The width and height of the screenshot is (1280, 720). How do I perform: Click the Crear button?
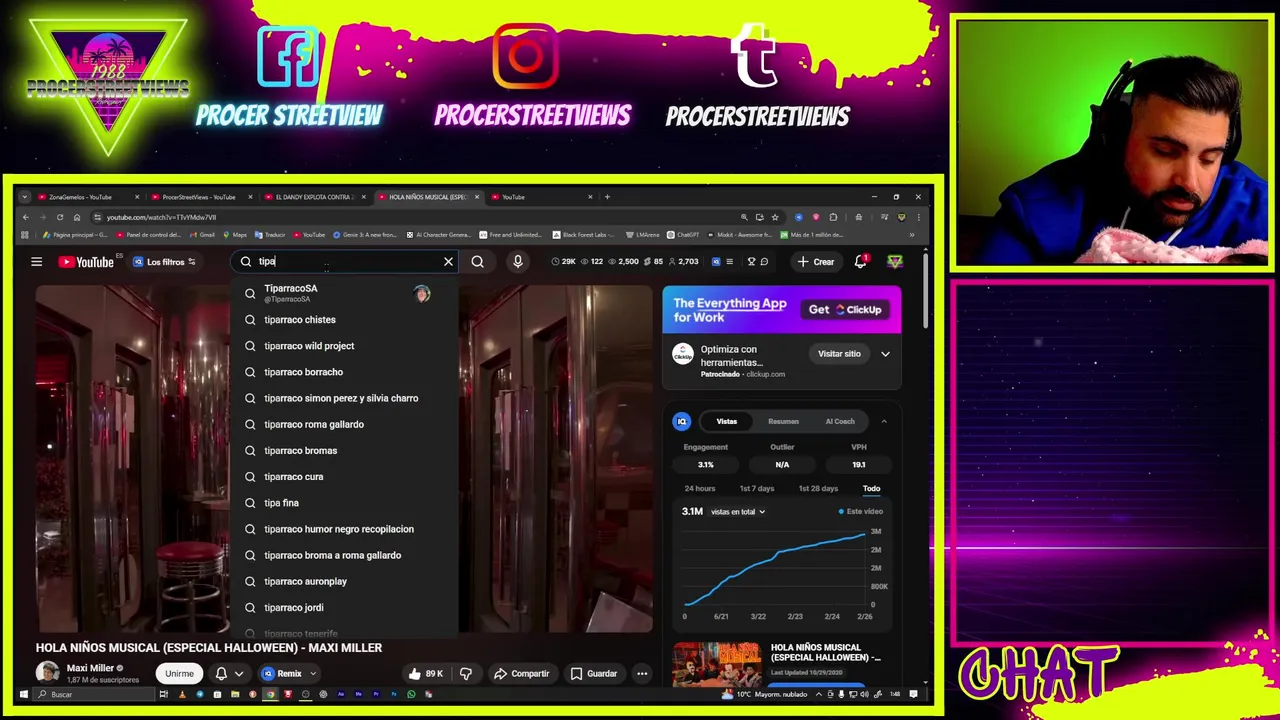pos(815,262)
